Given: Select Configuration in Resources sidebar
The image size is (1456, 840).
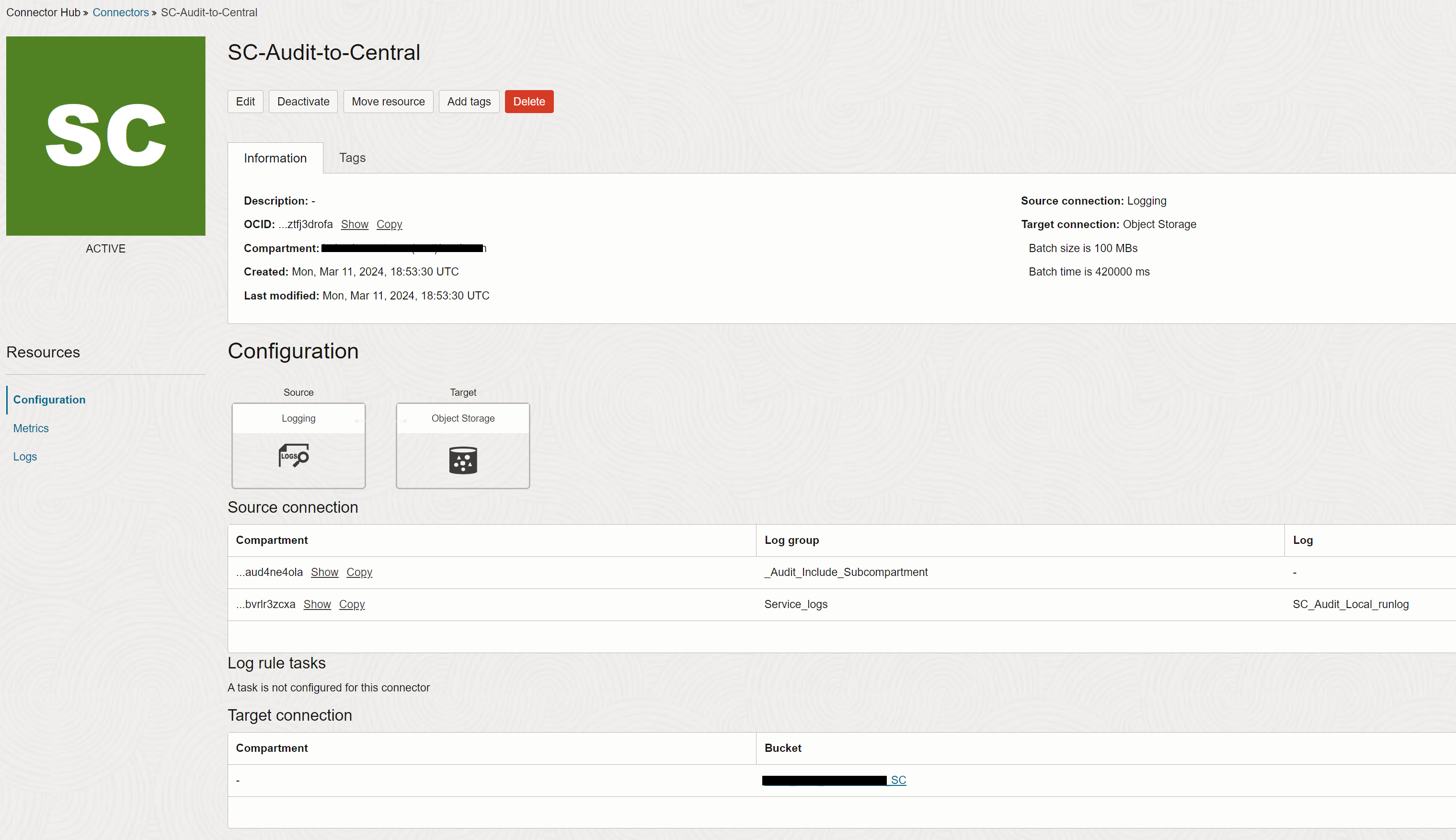Looking at the screenshot, I should tap(49, 399).
